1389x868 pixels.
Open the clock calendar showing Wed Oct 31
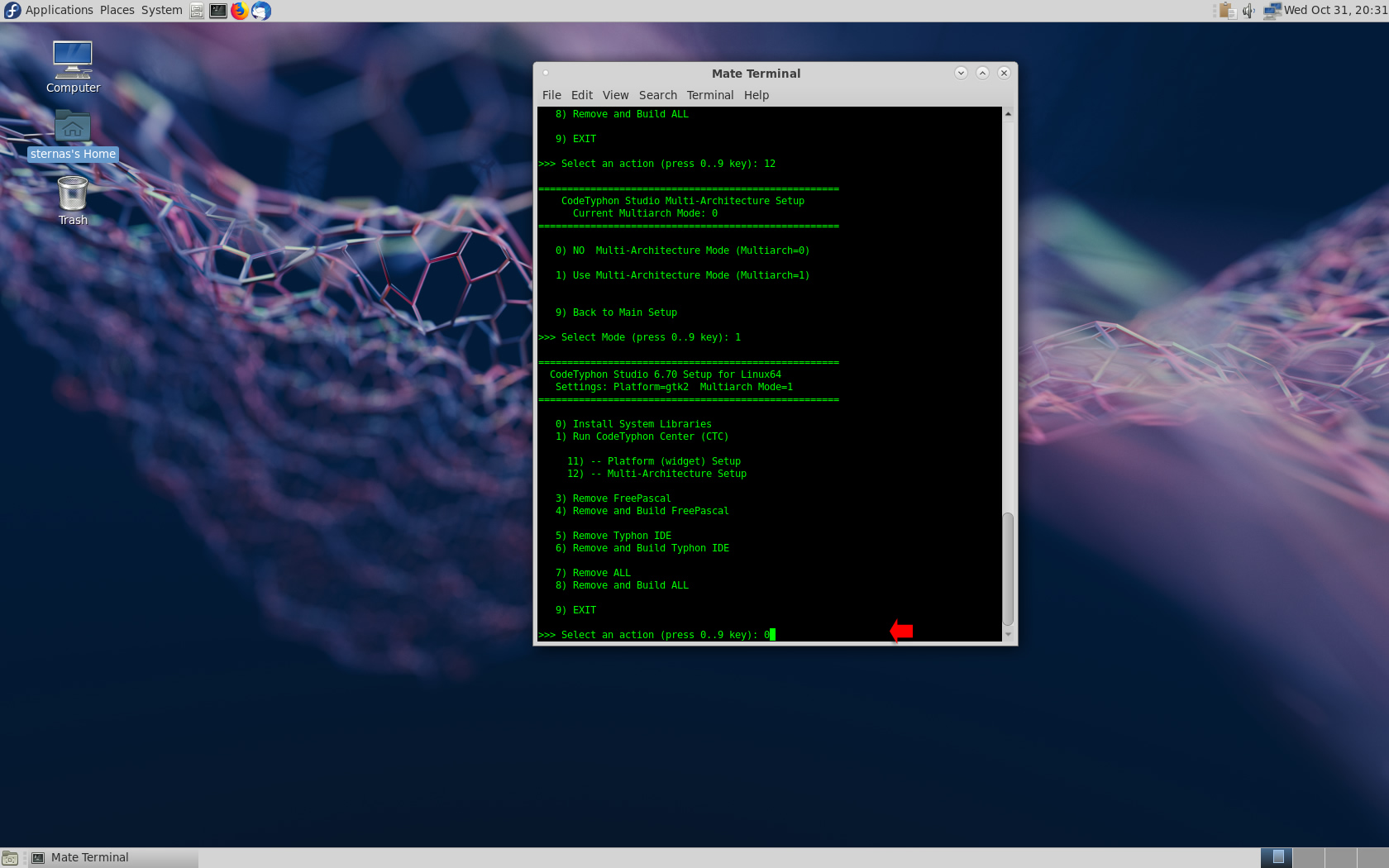coord(1335,10)
